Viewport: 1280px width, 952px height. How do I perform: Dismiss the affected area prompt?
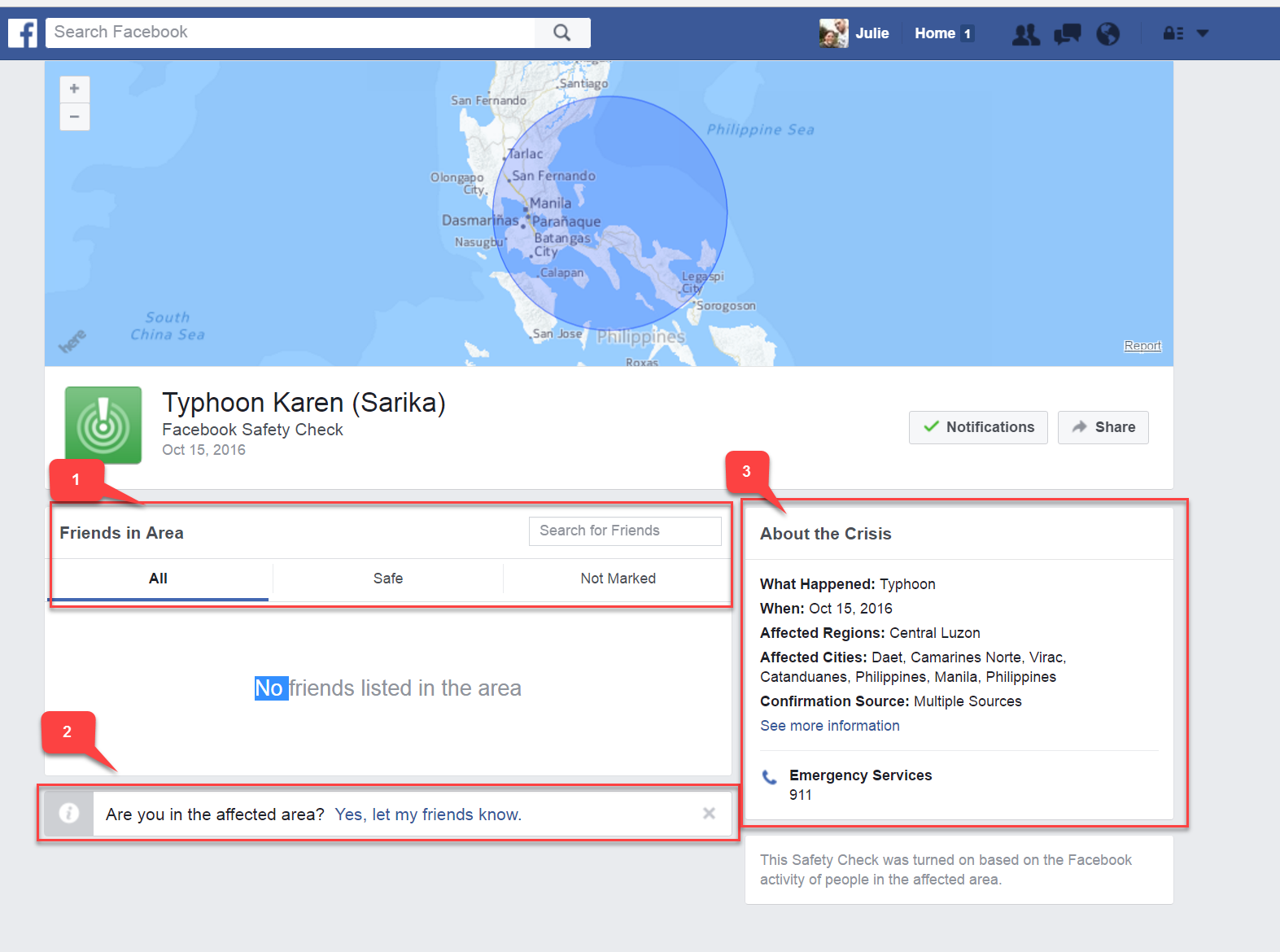pyautogui.click(x=709, y=814)
